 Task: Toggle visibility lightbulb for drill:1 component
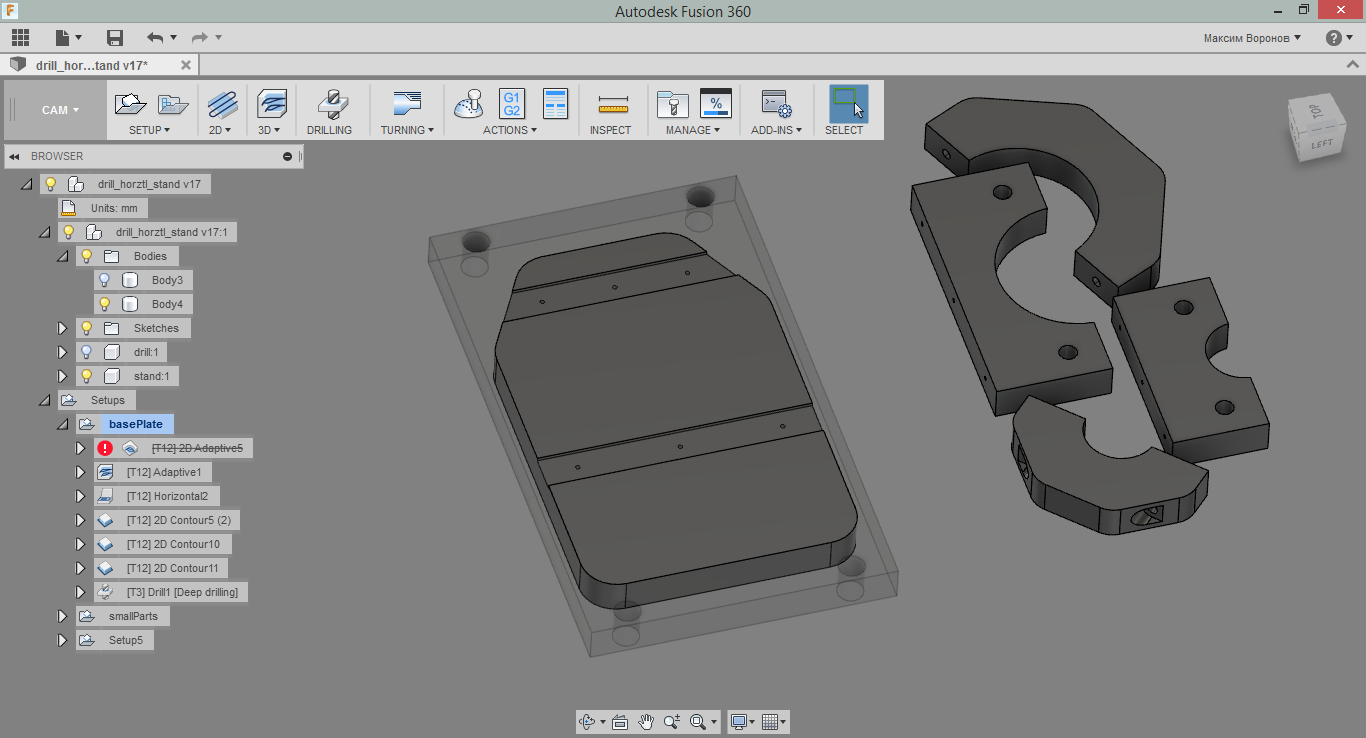tap(86, 352)
